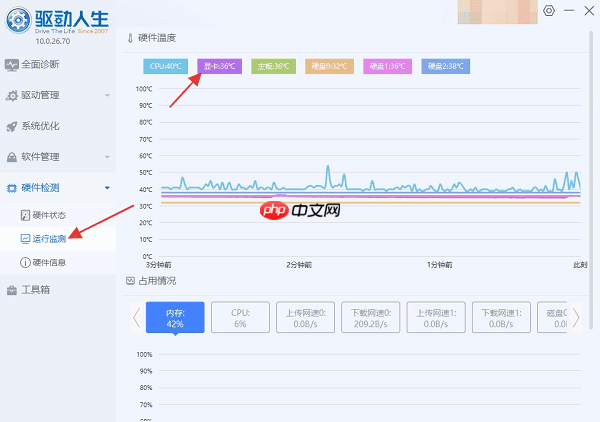Collapse the 硬件检测 section arrow
Screen dimensions: 600x422
(x=107, y=187)
